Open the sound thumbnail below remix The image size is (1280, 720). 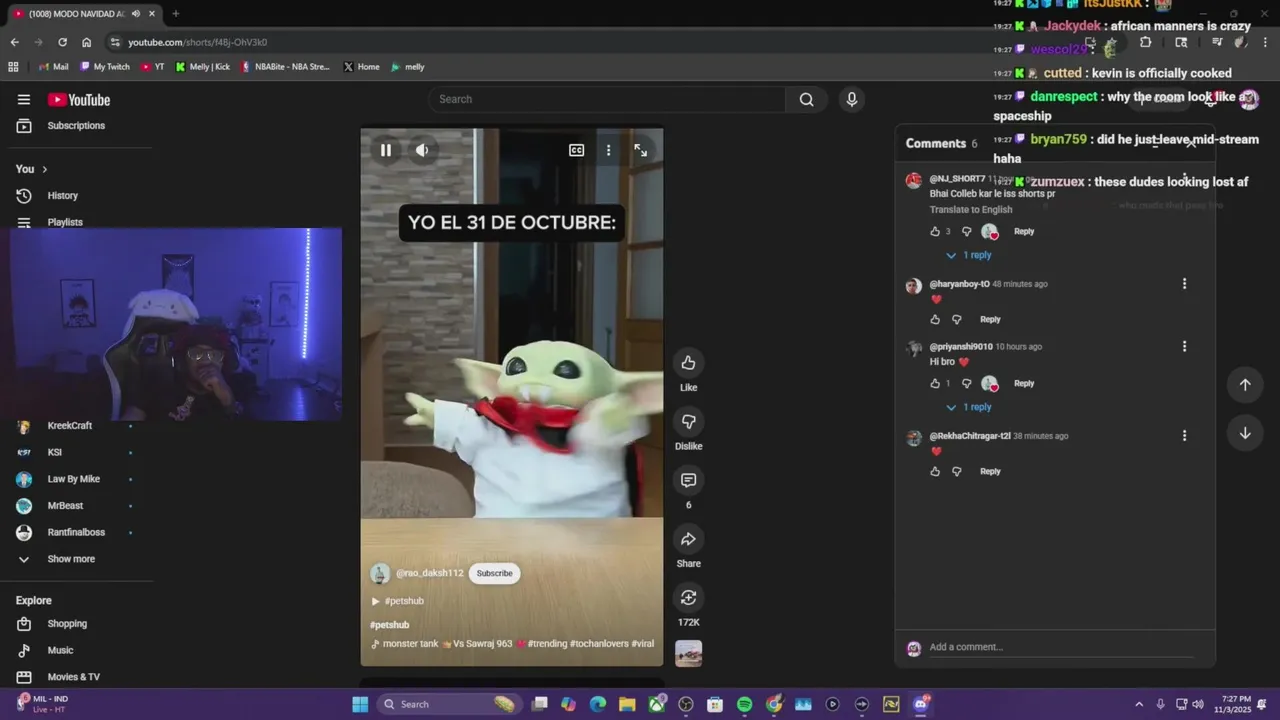point(688,653)
